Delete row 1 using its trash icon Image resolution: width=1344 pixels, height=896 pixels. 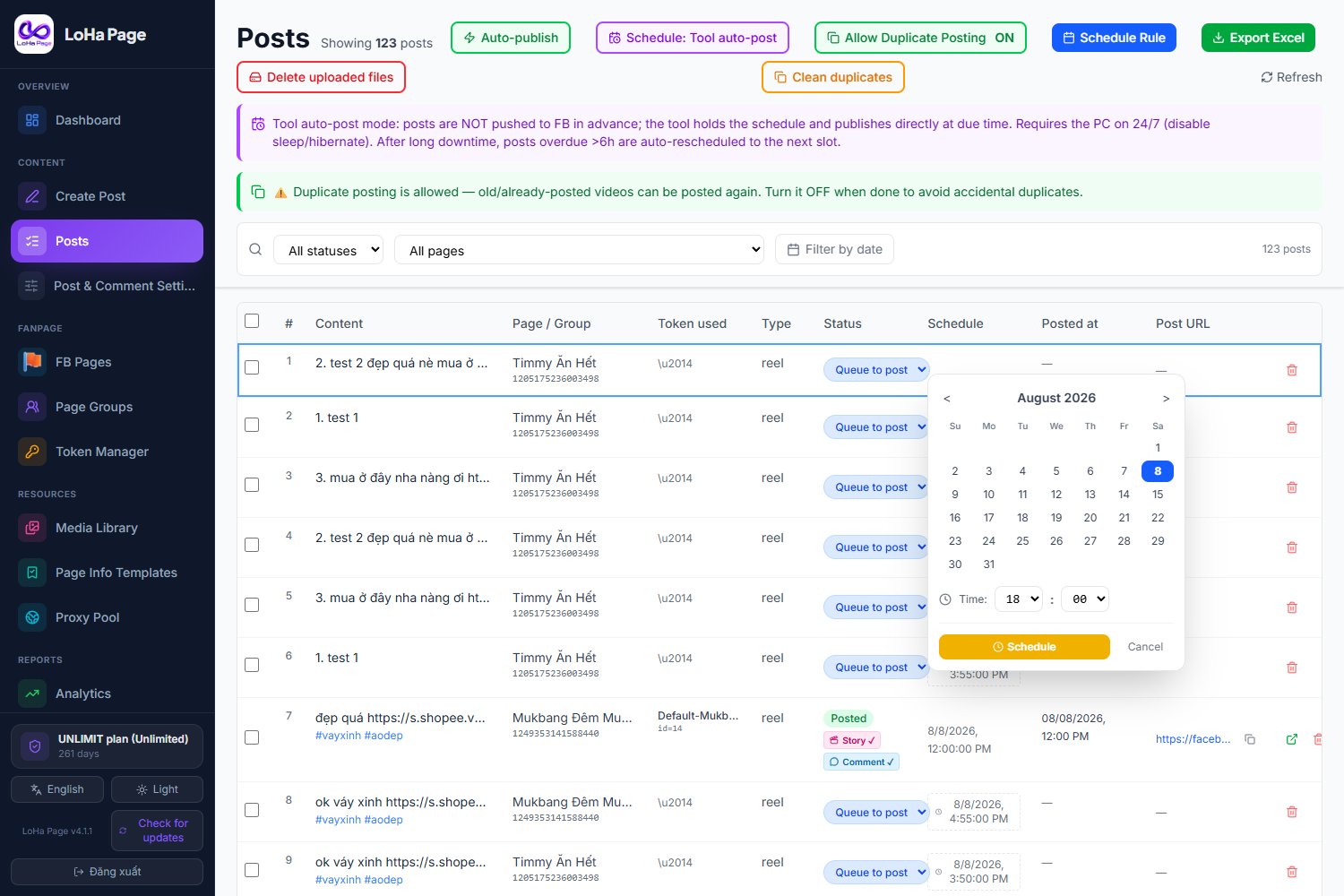click(x=1292, y=370)
